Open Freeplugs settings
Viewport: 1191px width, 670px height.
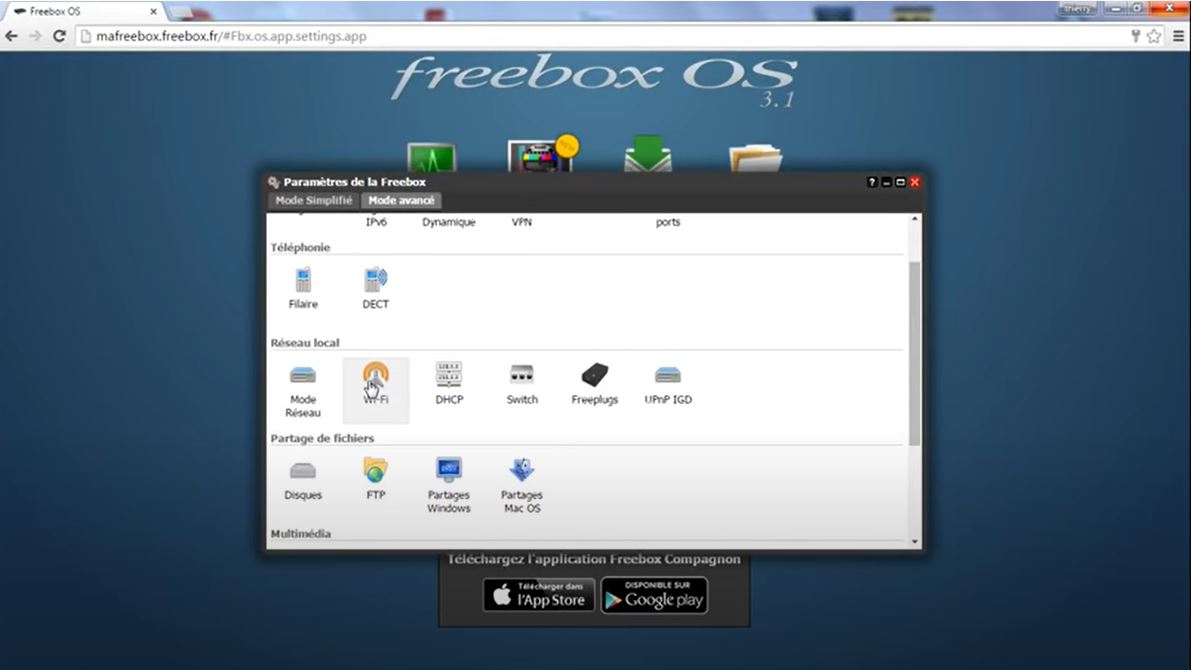click(595, 384)
